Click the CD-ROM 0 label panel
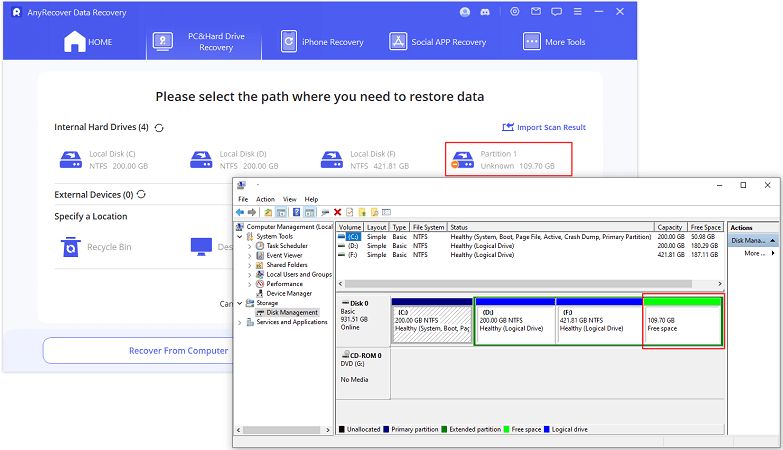 click(x=363, y=373)
